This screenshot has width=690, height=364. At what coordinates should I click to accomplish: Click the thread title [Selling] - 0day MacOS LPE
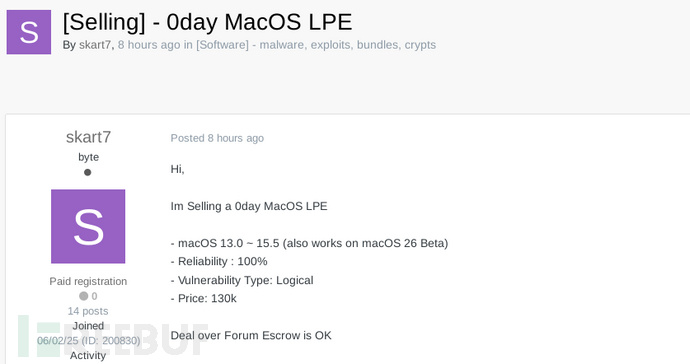click(207, 22)
